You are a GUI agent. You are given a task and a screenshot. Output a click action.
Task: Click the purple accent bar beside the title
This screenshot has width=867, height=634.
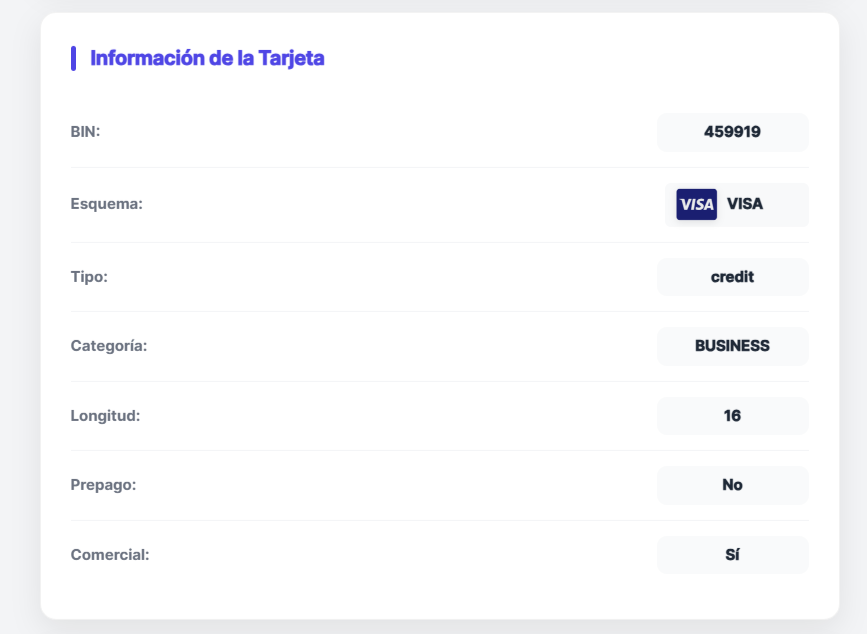coord(74,57)
